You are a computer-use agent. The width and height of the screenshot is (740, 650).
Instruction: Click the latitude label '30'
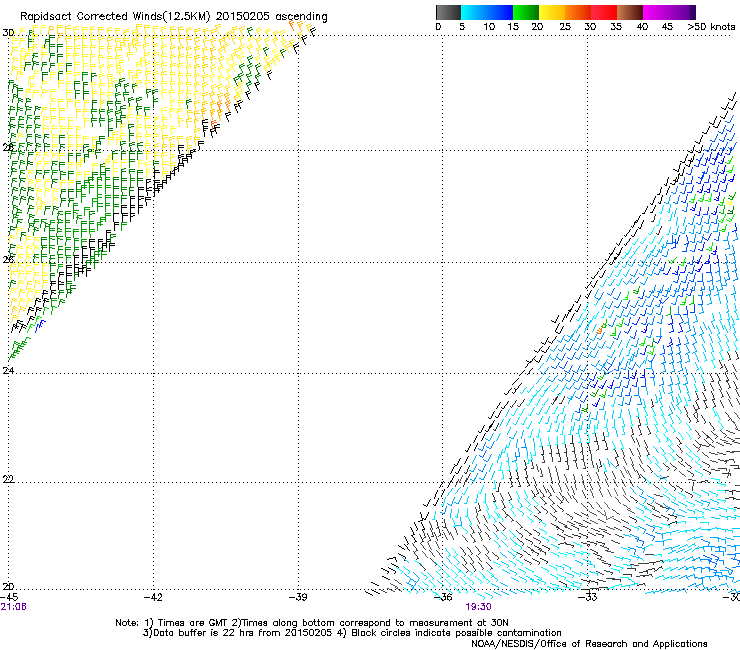point(8,33)
